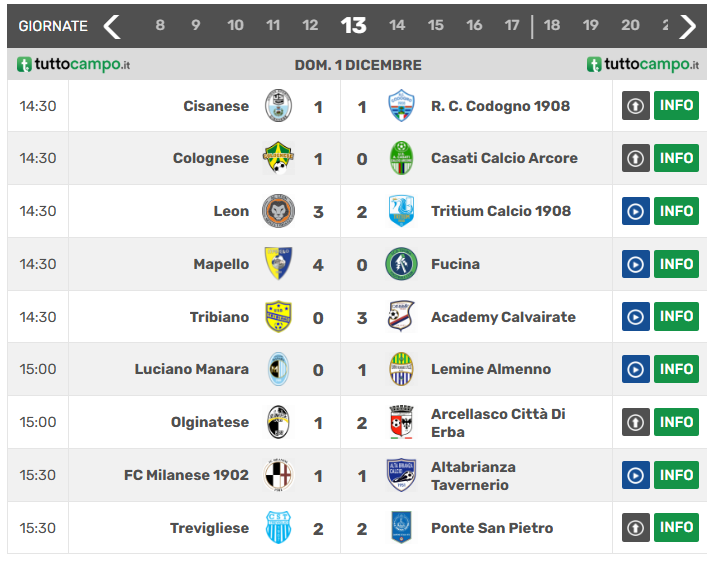Go to previous matchdays with left arrow
Image resolution: width=707 pixels, height=561 pixels.
(111, 26)
